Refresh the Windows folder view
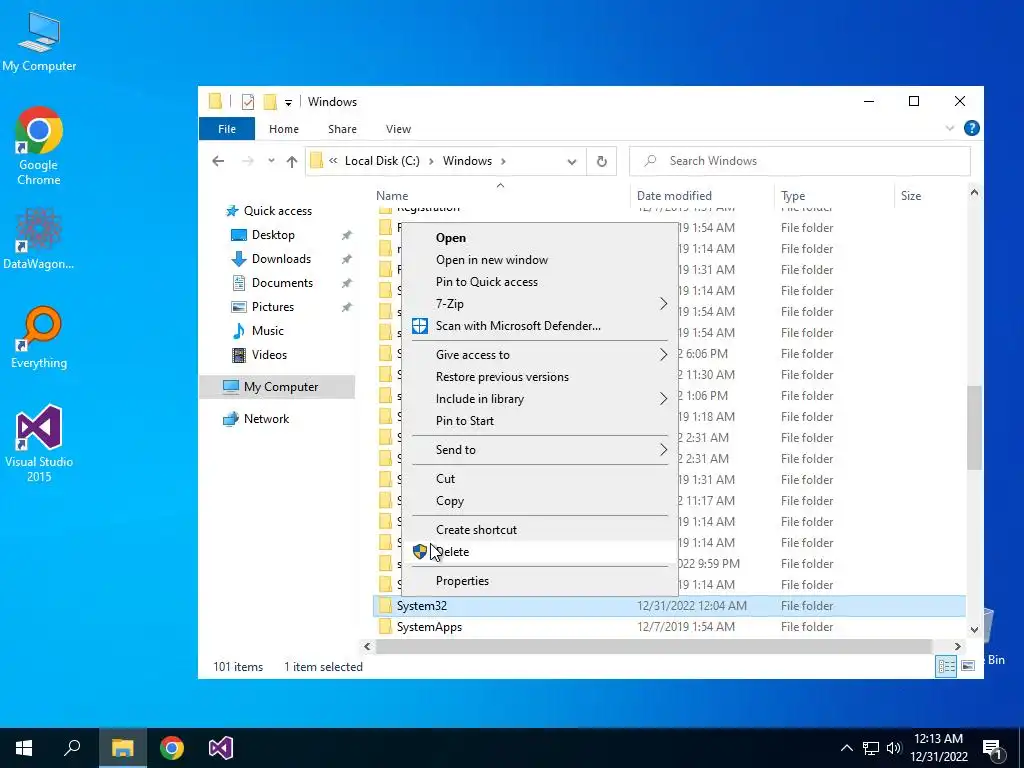Viewport: 1024px width, 768px height. point(601,161)
